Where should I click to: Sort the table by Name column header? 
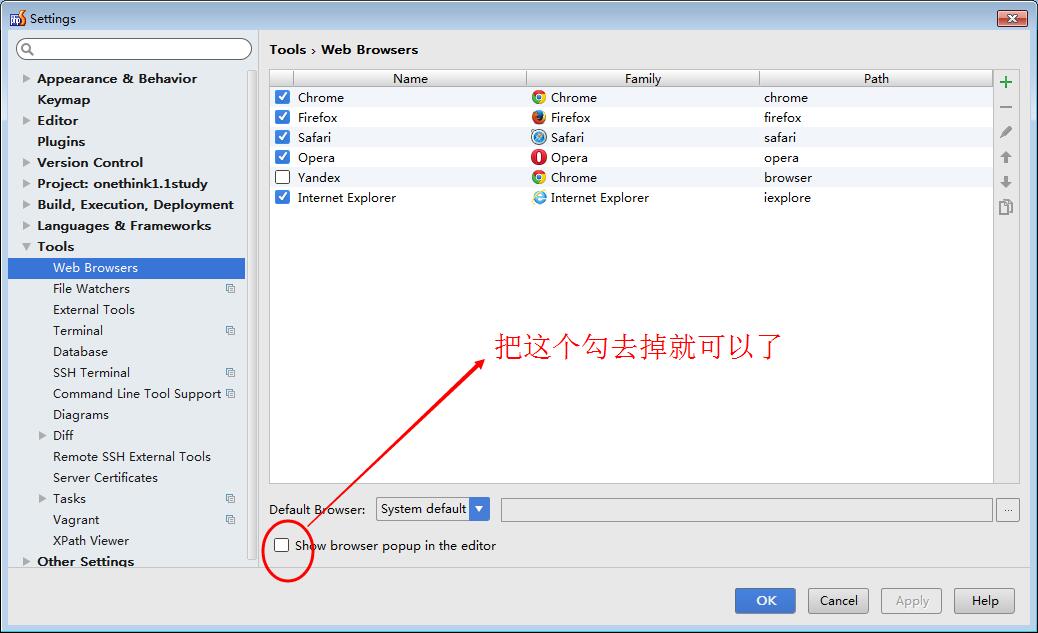[x=410, y=78]
